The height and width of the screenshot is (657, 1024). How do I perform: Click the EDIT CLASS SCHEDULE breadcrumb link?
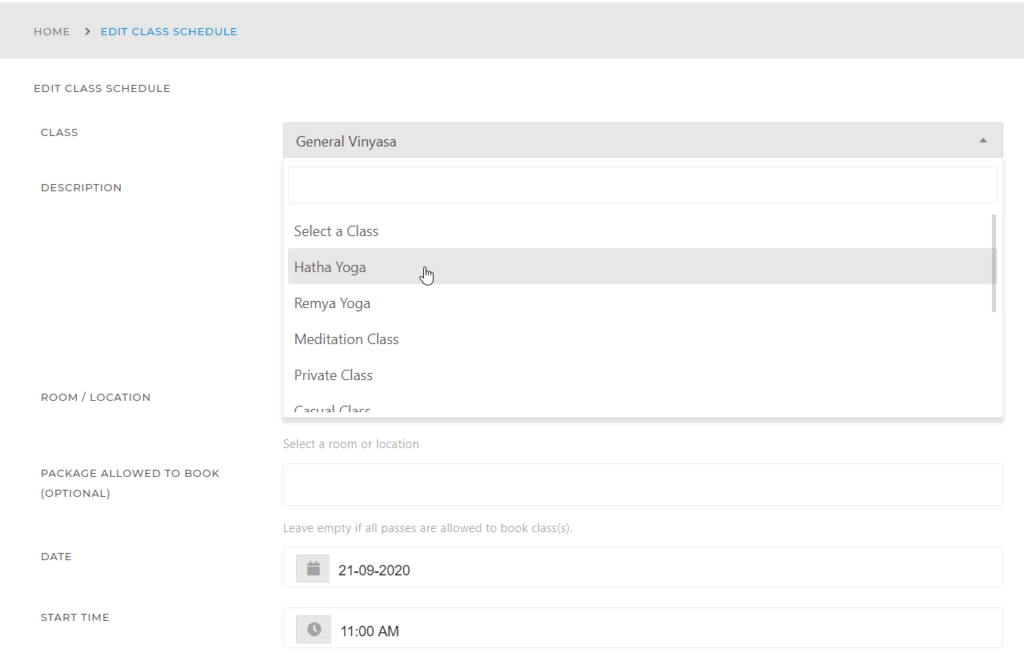click(168, 31)
